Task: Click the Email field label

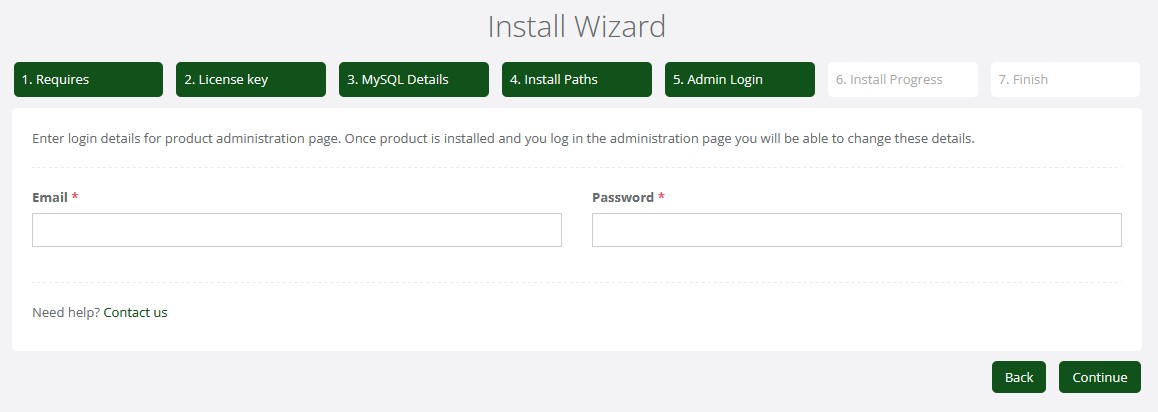Action: click(50, 197)
